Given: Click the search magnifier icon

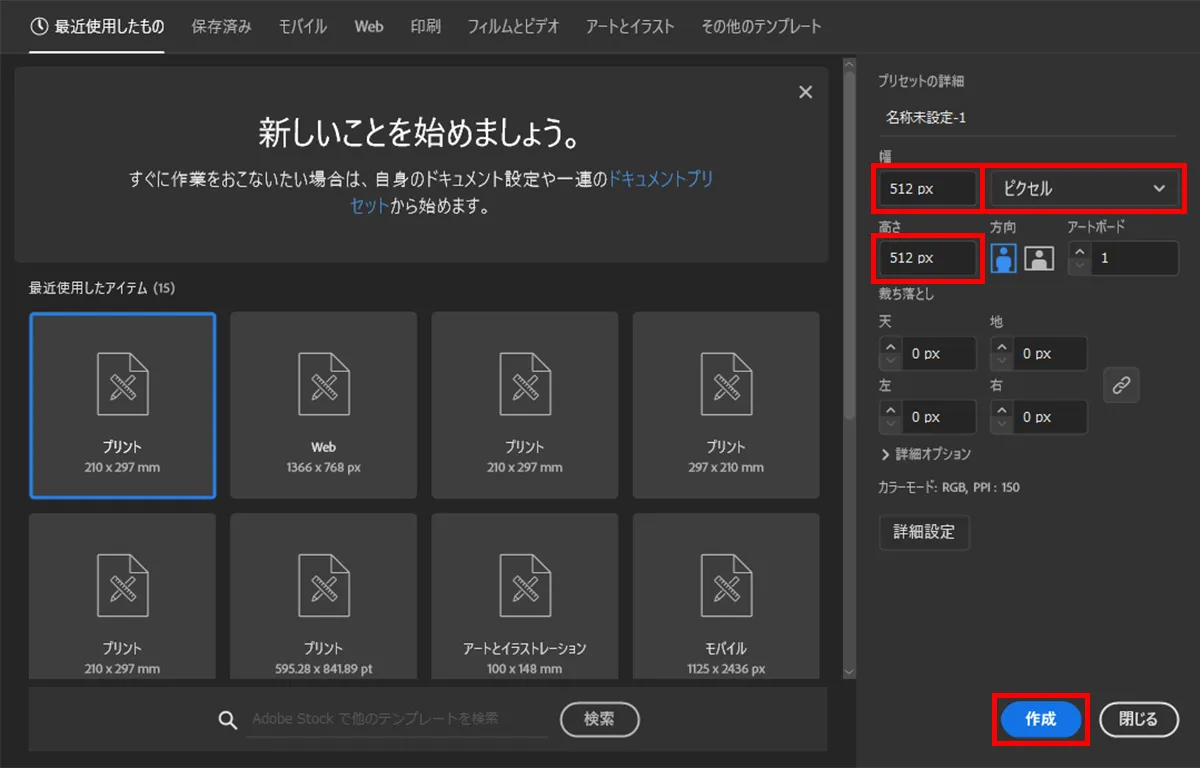Looking at the screenshot, I should [x=228, y=719].
